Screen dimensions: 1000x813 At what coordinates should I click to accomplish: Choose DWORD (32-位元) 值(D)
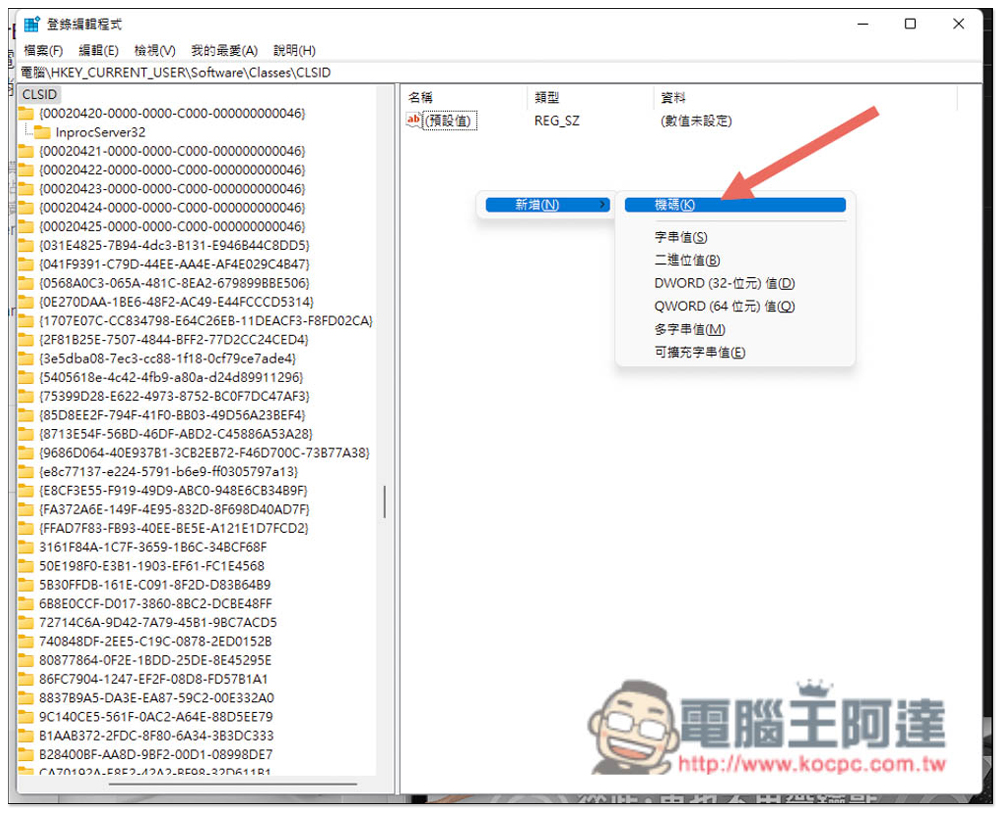point(724,283)
